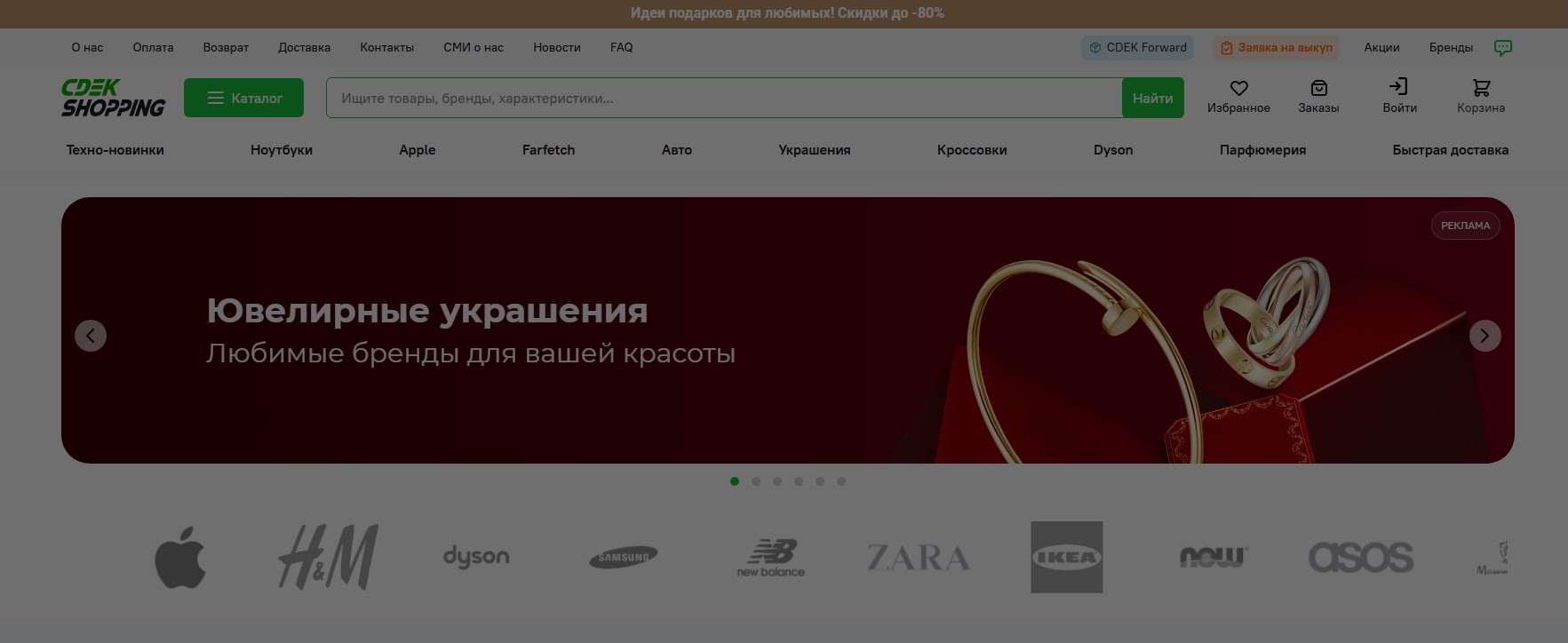Jump to the last banner slide dot
1568x643 pixels.
coord(841,481)
